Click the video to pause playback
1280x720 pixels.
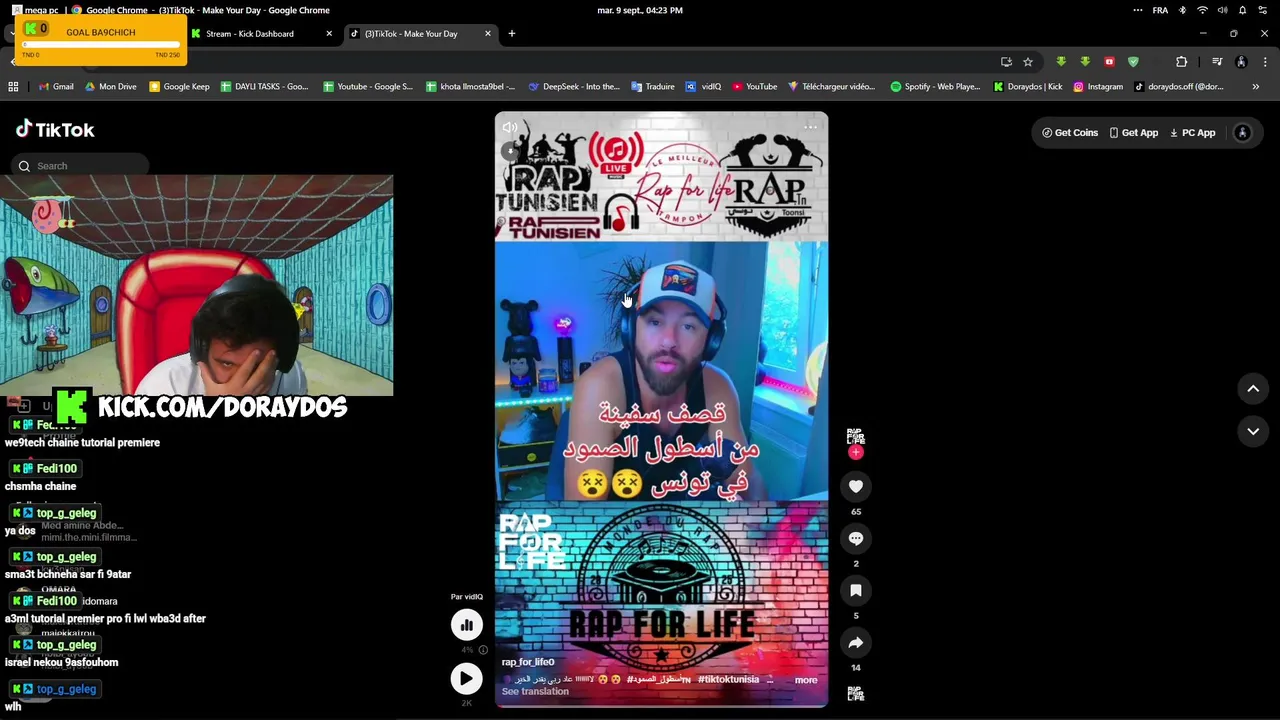(661, 371)
